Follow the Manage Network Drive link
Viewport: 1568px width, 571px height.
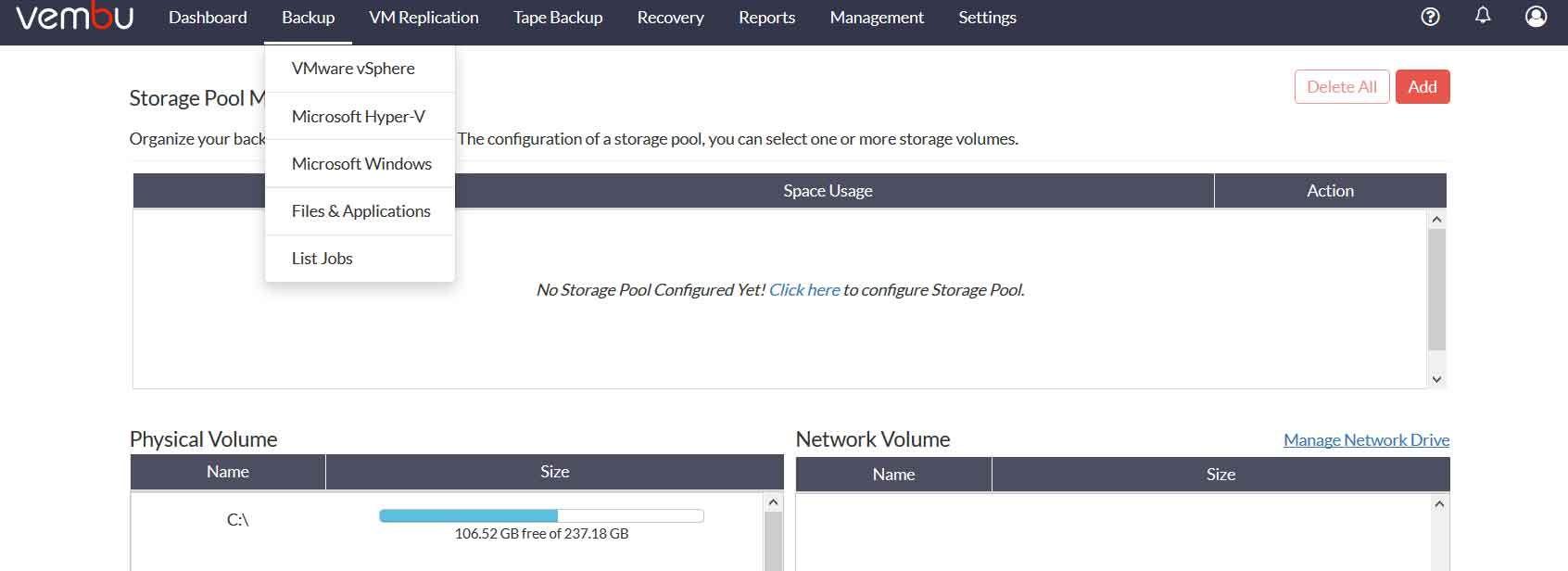[x=1366, y=440]
